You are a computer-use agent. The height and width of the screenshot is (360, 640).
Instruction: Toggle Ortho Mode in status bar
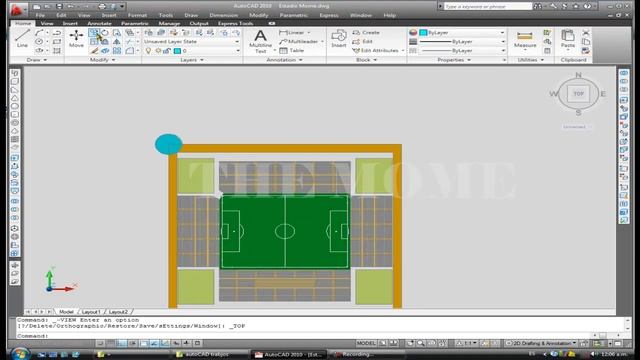click(122, 343)
